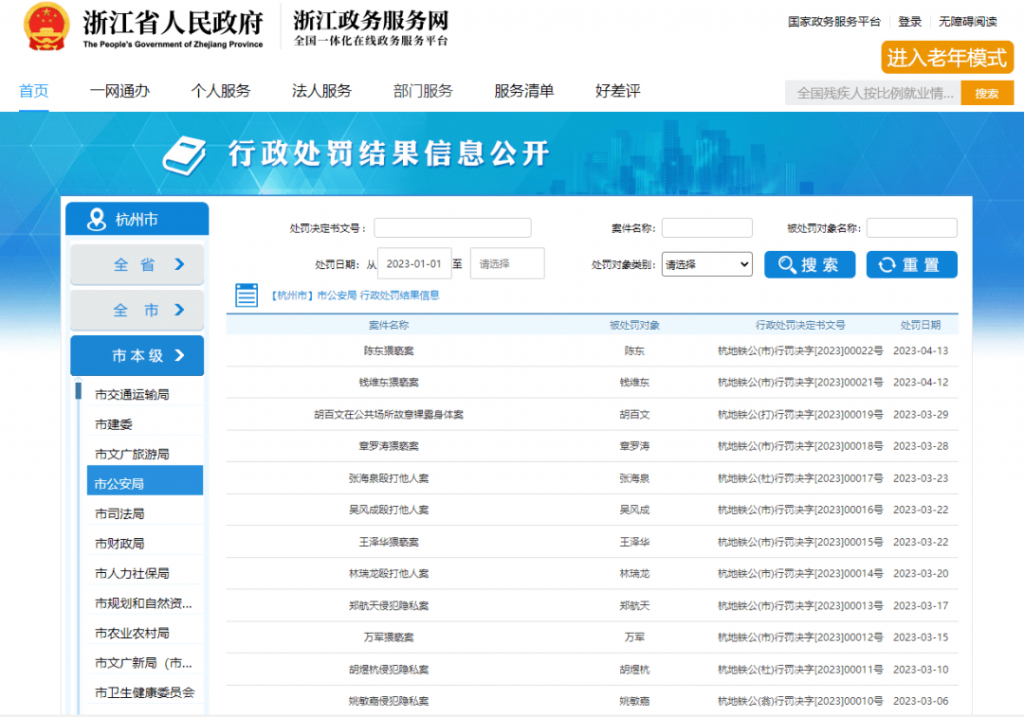This screenshot has width=1024, height=717.
Task: Open the 处罚对象类别 dropdown
Action: point(707,264)
